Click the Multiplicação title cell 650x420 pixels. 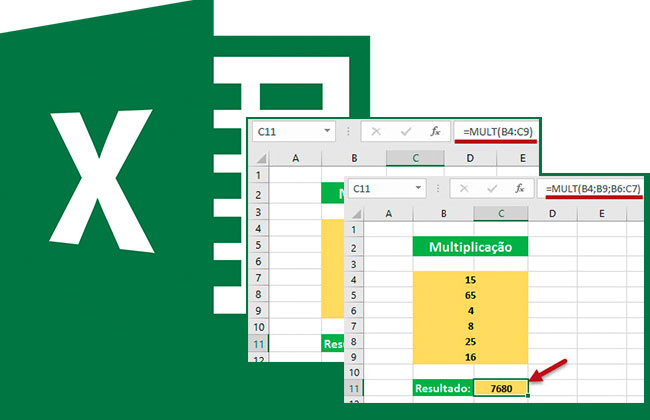coord(471,247)
